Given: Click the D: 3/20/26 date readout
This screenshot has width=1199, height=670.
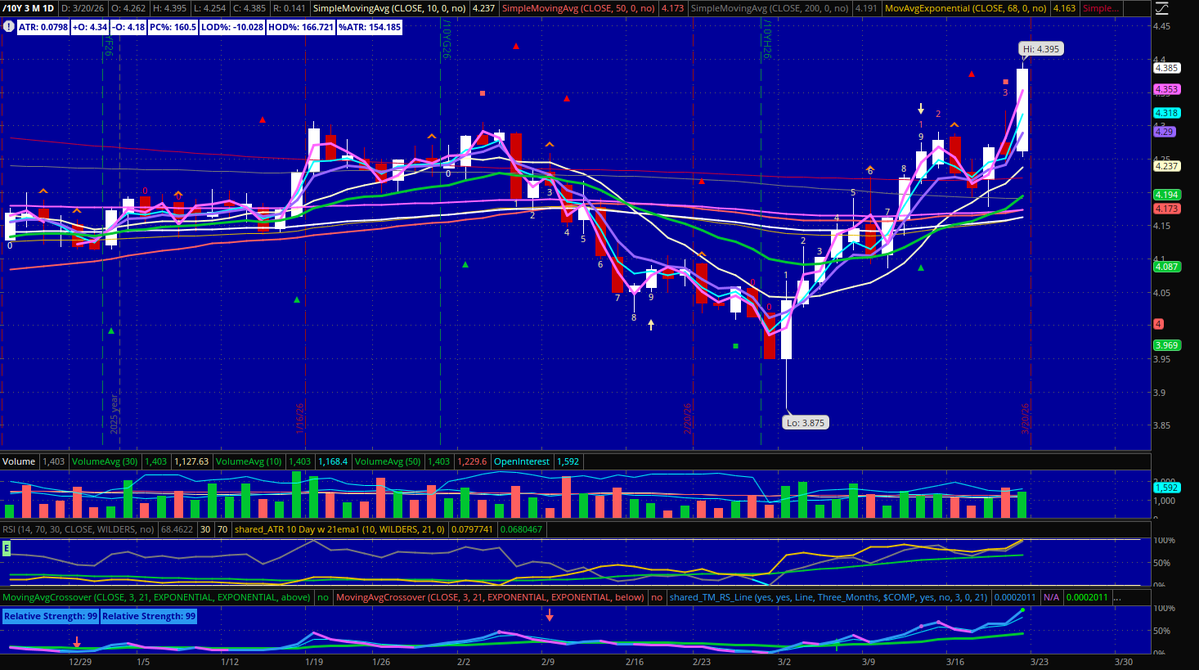Looking at the screenshot, I should click(x=83, y=8).
